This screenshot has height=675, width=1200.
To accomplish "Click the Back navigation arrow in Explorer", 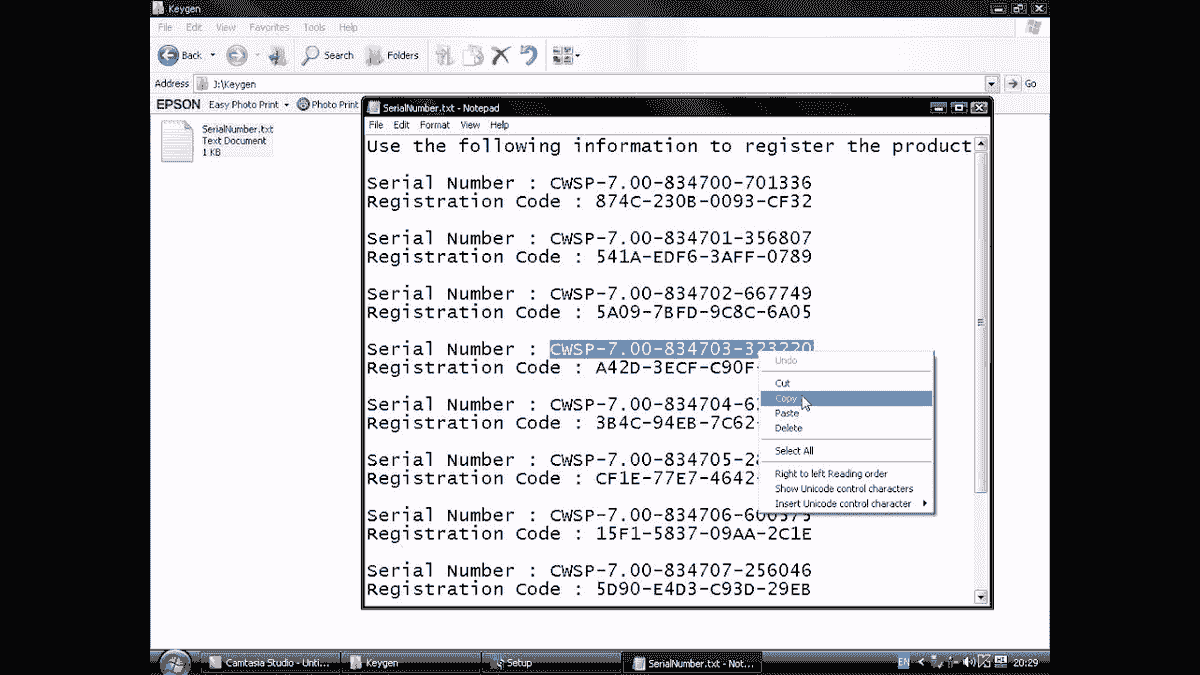I will 169,56.
